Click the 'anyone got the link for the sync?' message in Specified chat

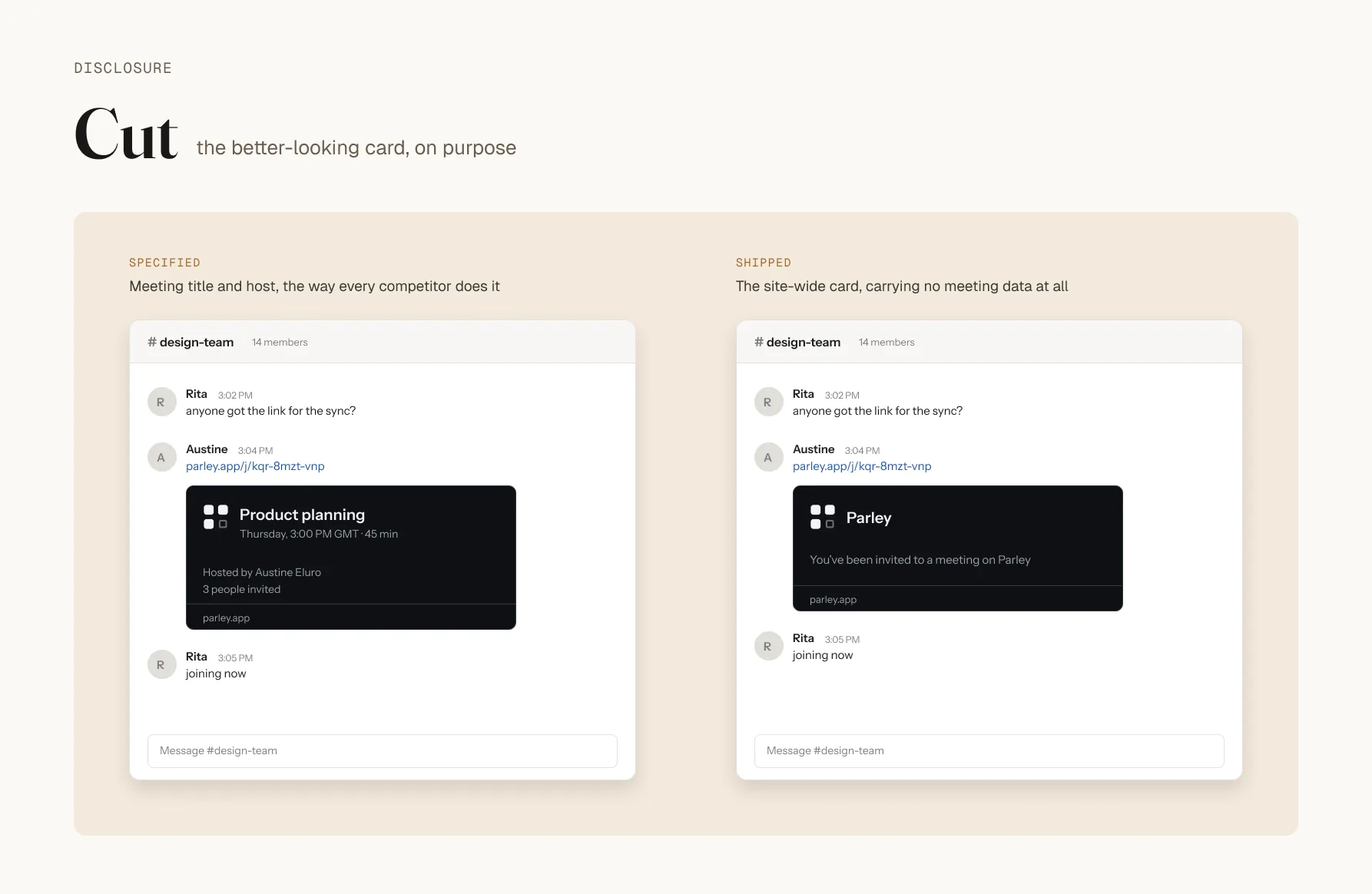click(270, 411)
